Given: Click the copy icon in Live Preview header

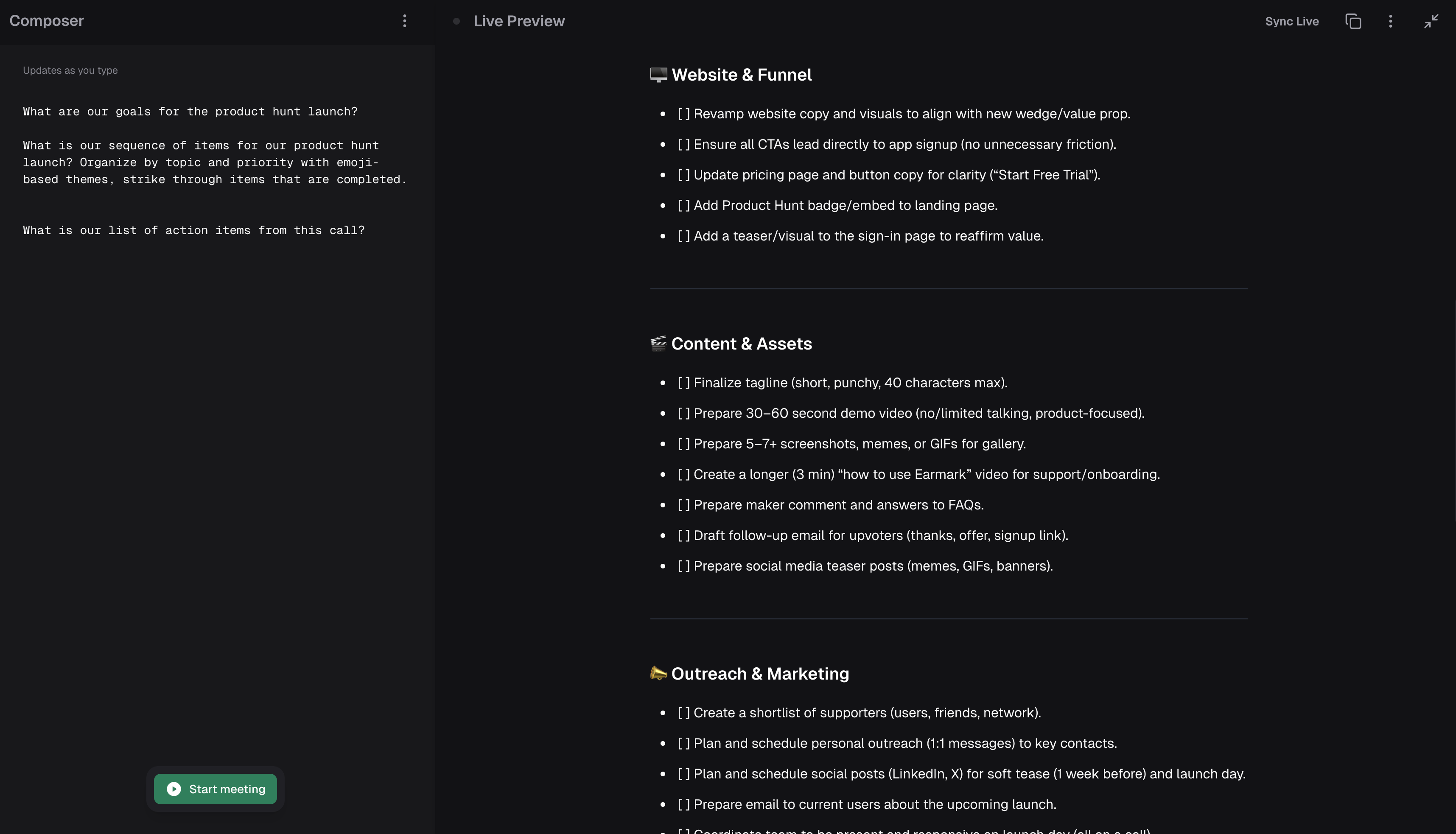Looking at the screenshot, I should tap(1353, 21).
